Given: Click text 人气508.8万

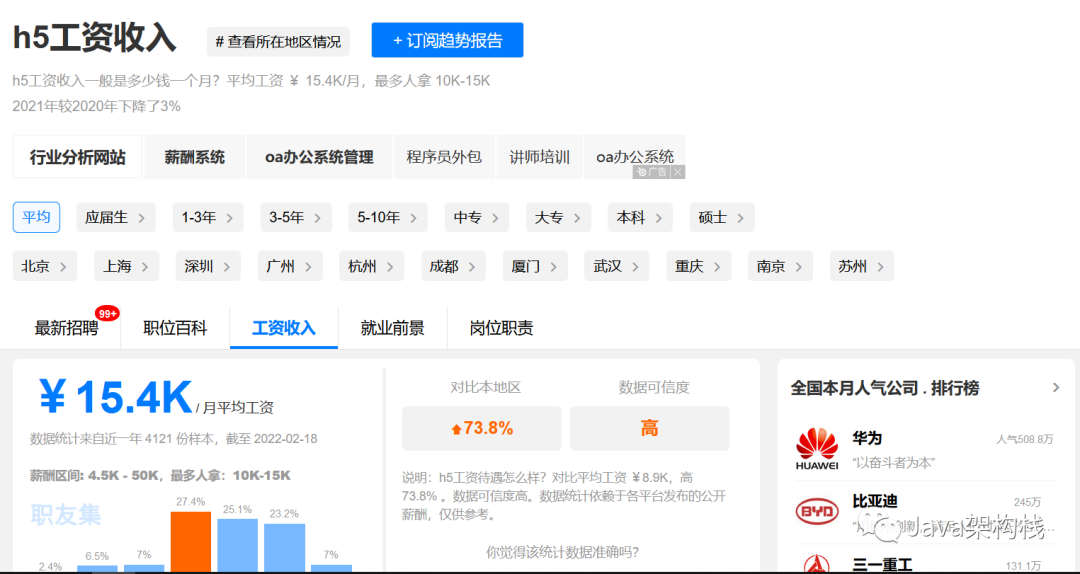Looking at the screenshot, I should [x=1024, y=439].
